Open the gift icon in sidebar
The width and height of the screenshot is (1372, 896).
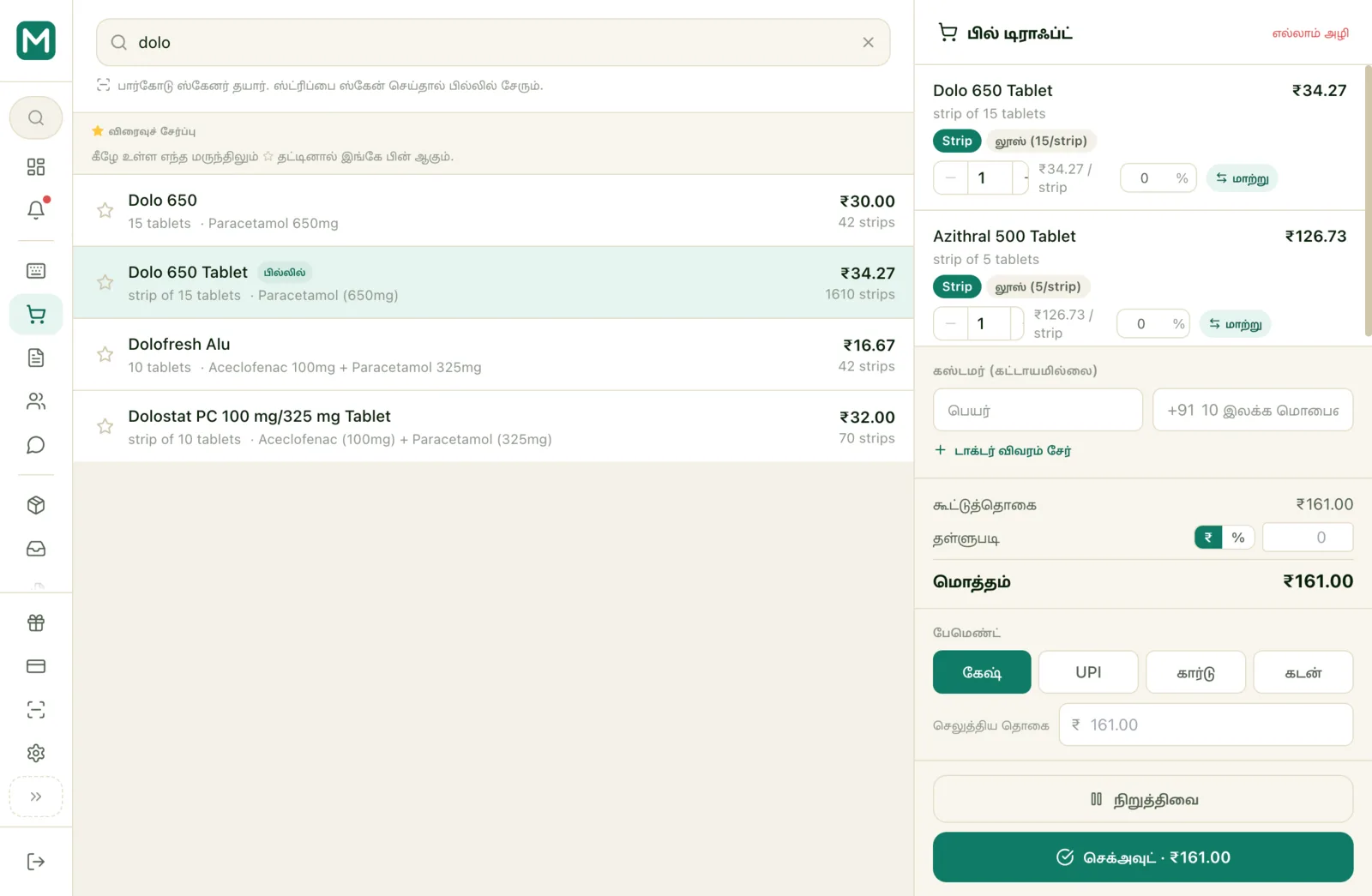pos(36,622)
